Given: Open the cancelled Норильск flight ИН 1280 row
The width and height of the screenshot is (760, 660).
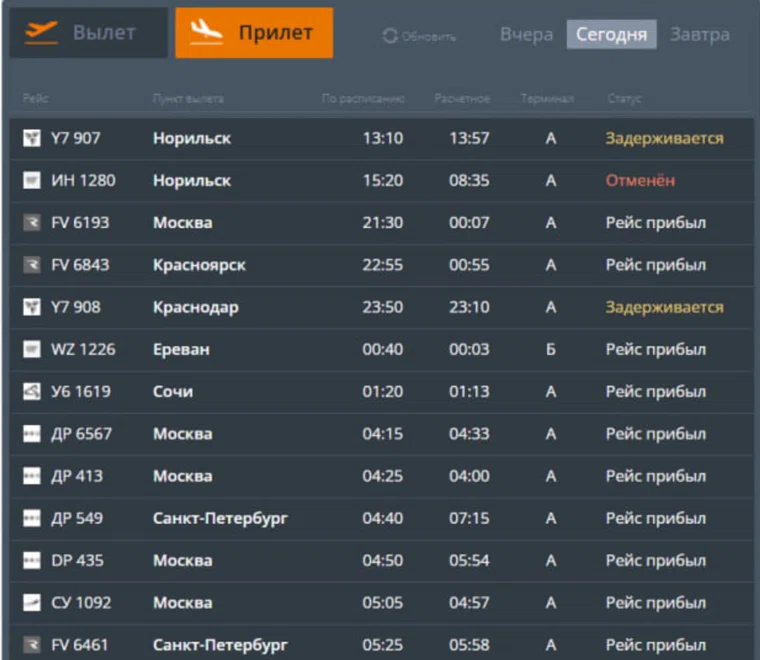Looking at the screenshot, I should point(380,181).
